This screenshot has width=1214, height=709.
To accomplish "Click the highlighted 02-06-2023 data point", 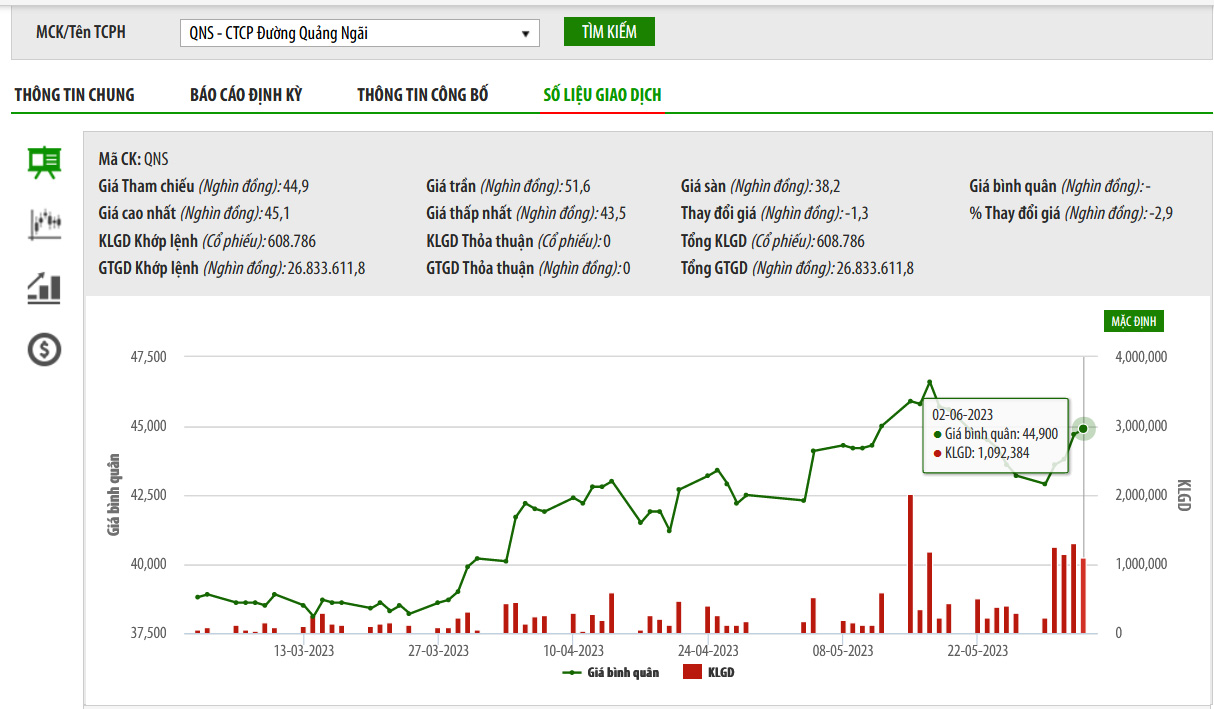I will 1083,429.
